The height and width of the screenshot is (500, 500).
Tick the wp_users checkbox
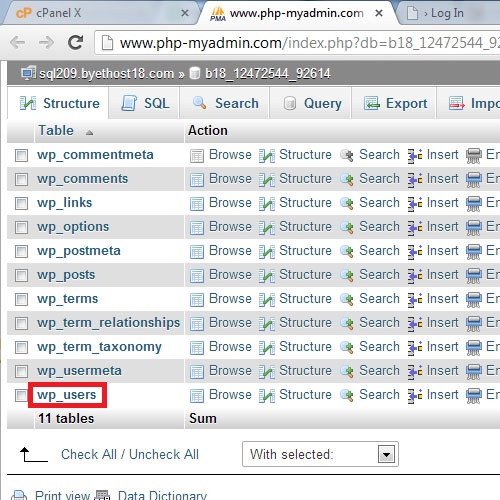point(21,395)
